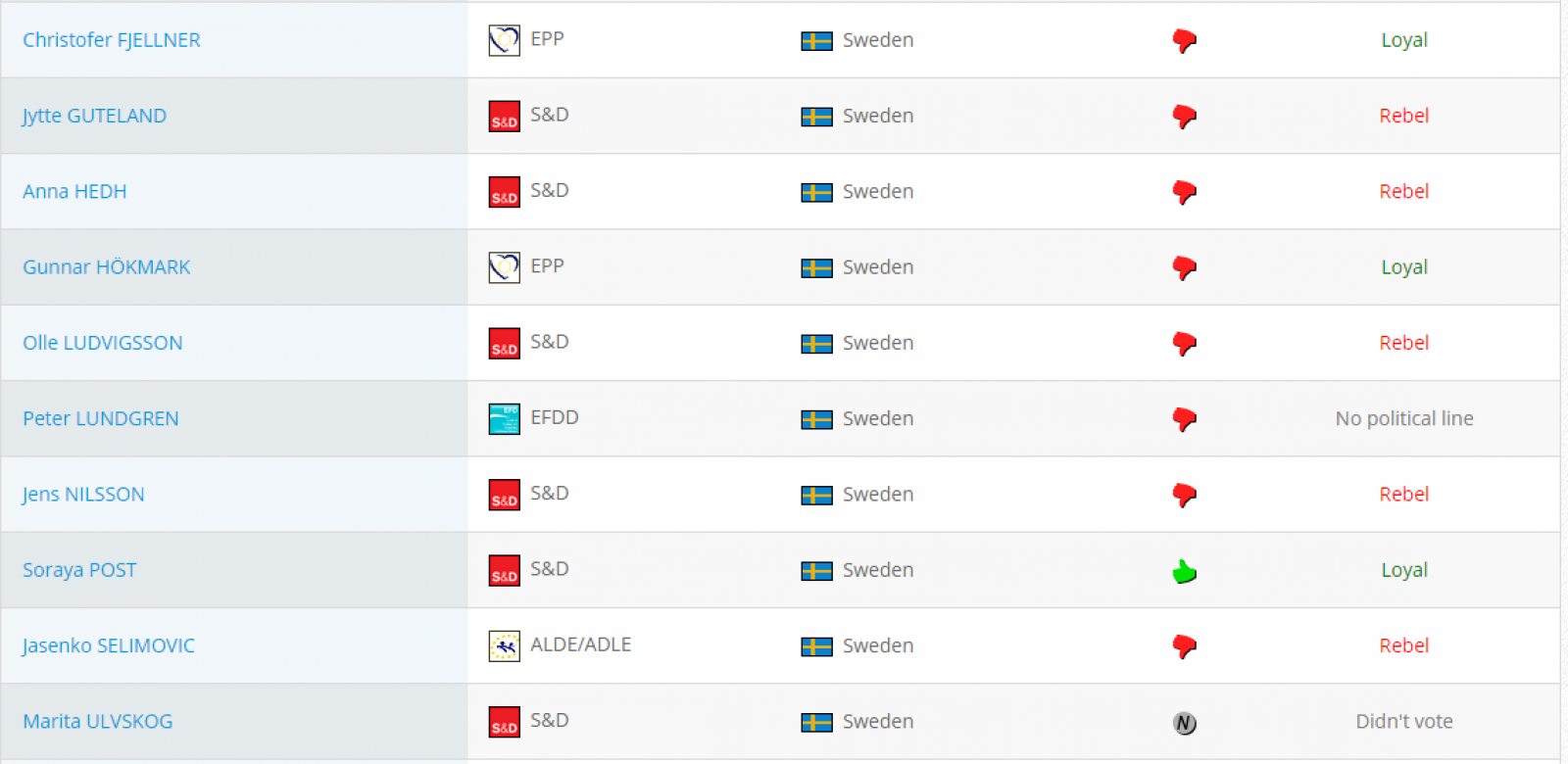Open Marita ULVSKOG's profile link

point(98,721)
